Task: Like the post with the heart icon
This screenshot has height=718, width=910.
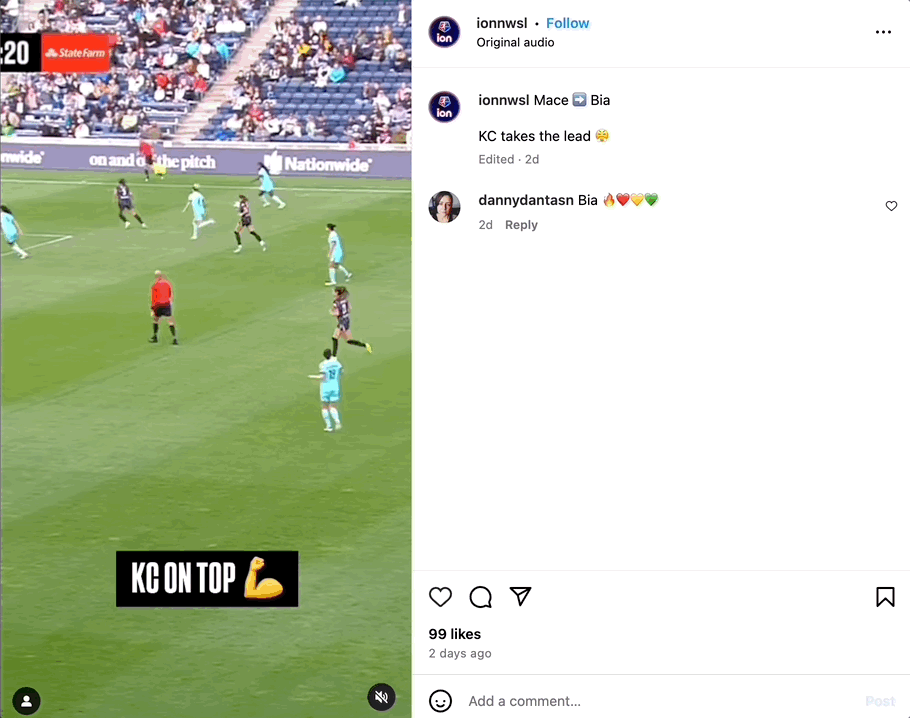Action: [x=440, y=597]
